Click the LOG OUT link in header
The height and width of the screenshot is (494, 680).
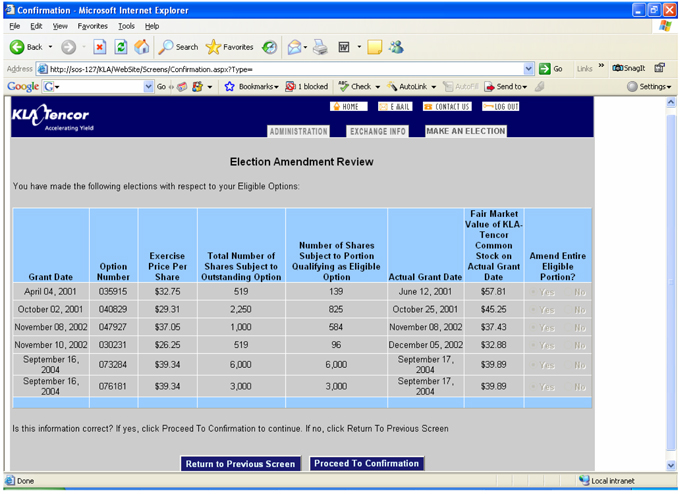pyautogui.click(x=501, y=106)
